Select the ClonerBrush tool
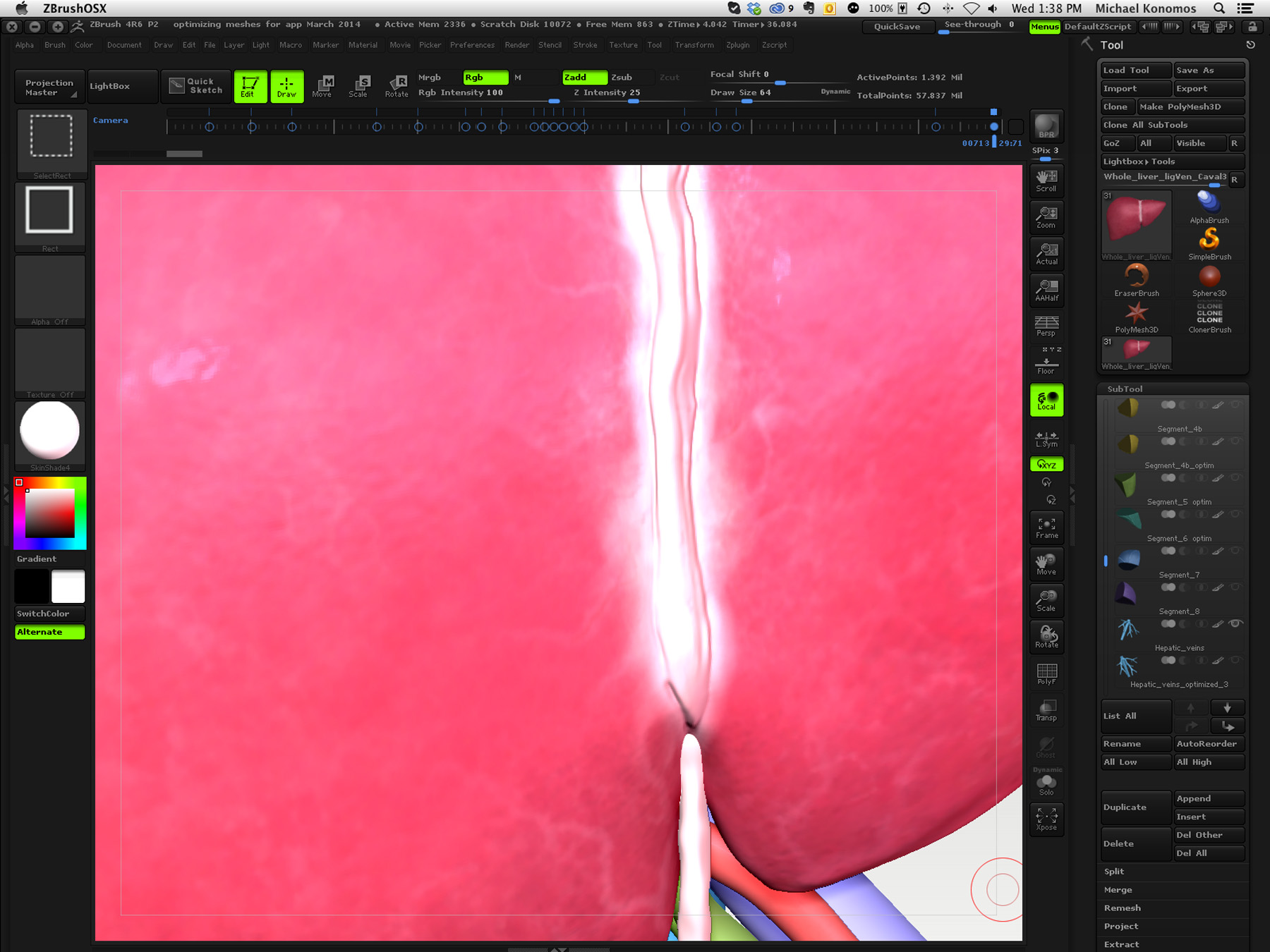 pyautogui.click(x=1209, y=317)
